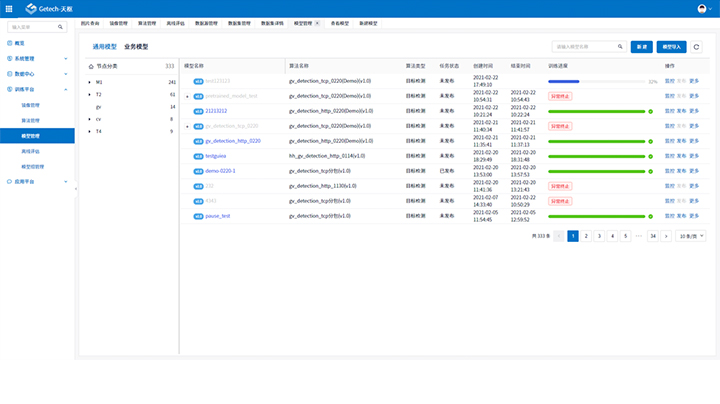
Task: Open the 10条/页 page size dropdown
Action: [x=690, y=236]
